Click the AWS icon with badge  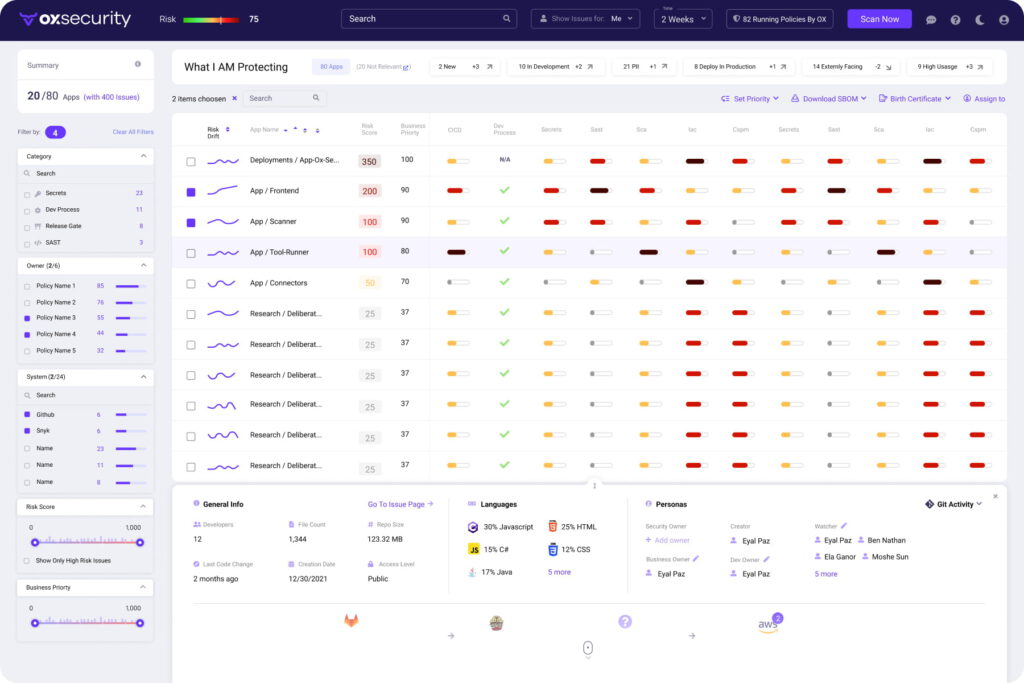(x=768, y=624)
